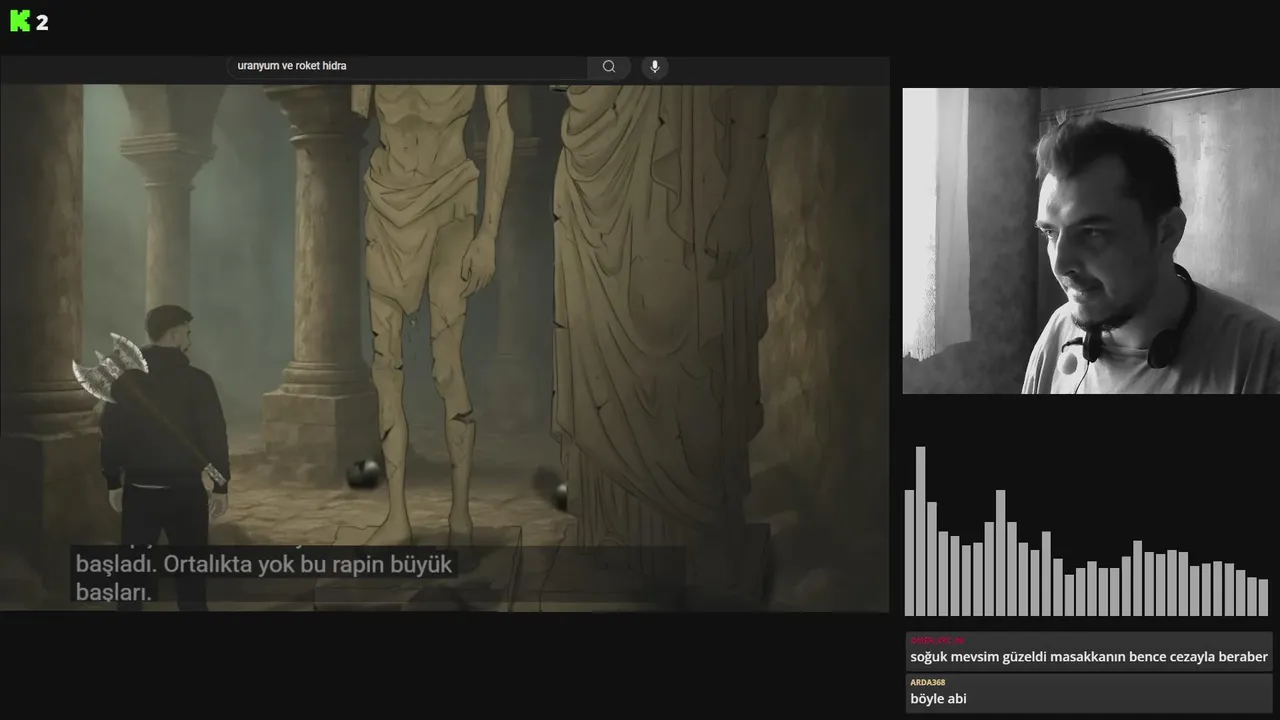Click the green Kick logo

pos(20,22)
